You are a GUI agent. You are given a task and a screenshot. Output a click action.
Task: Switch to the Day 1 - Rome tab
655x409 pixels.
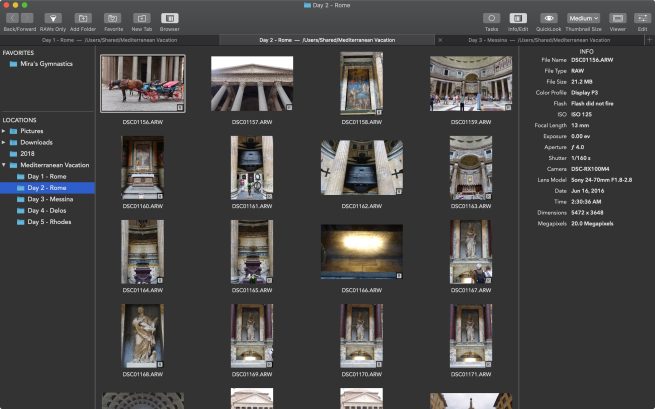coord(109,40)
